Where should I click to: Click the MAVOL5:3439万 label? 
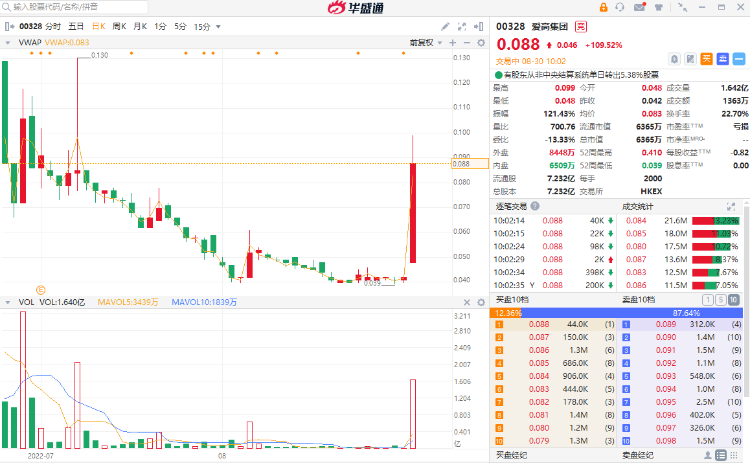click(x=128, y=302)
